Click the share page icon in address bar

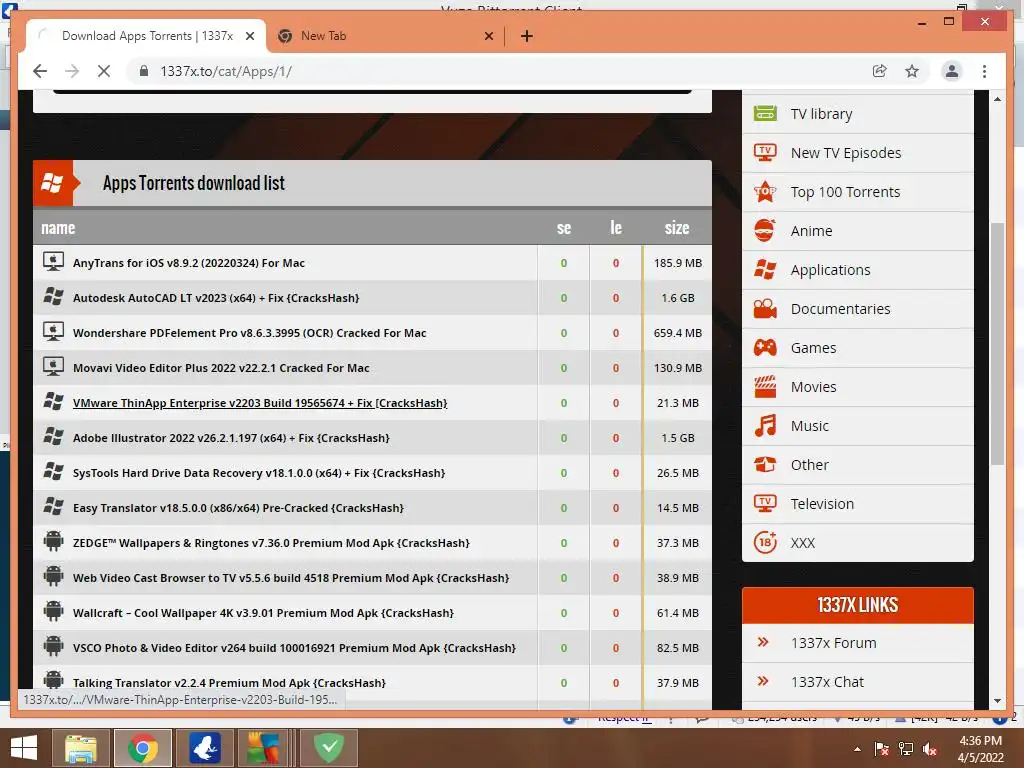(x=880, y=71)
